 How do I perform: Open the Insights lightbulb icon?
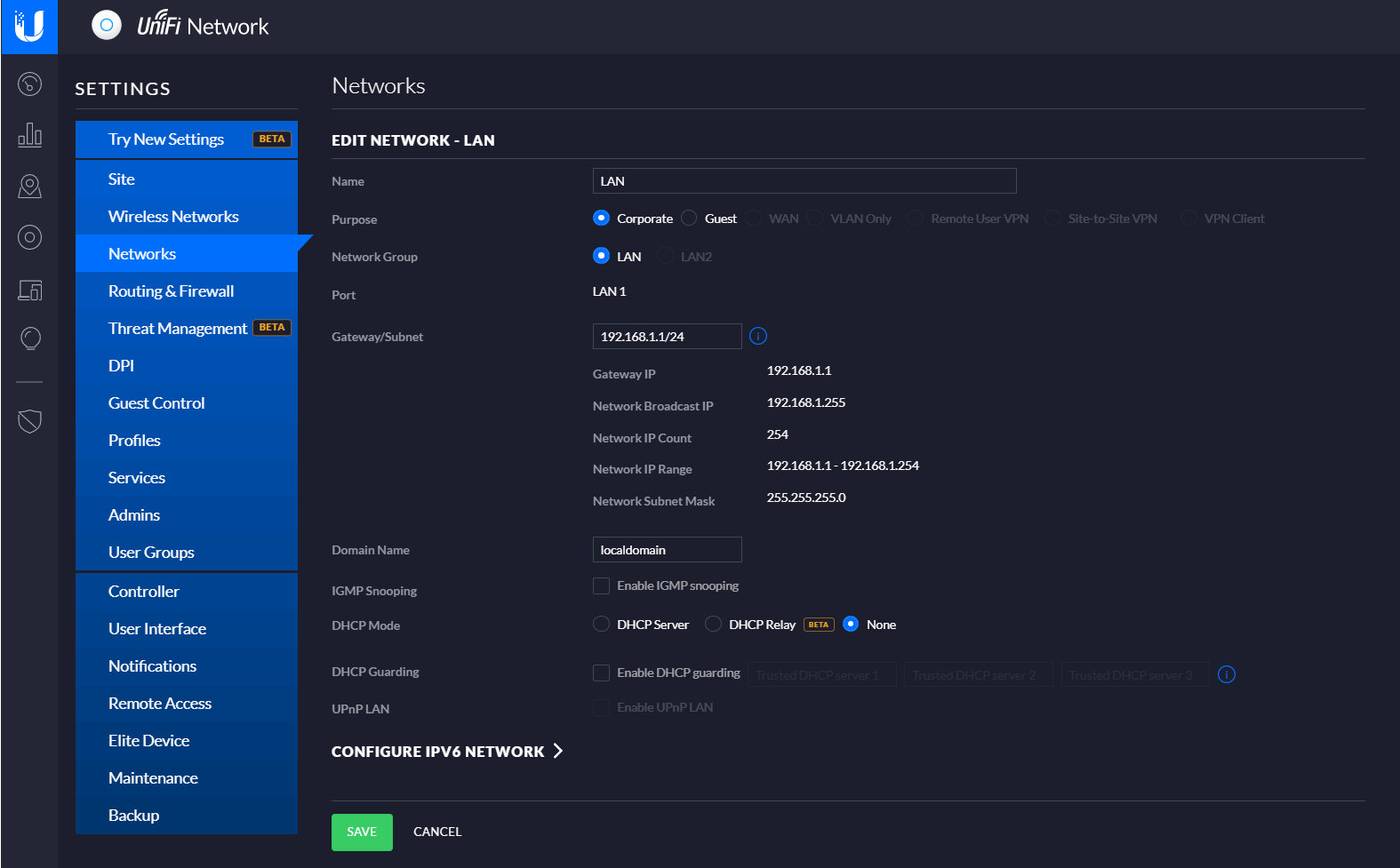coord(29,338)
